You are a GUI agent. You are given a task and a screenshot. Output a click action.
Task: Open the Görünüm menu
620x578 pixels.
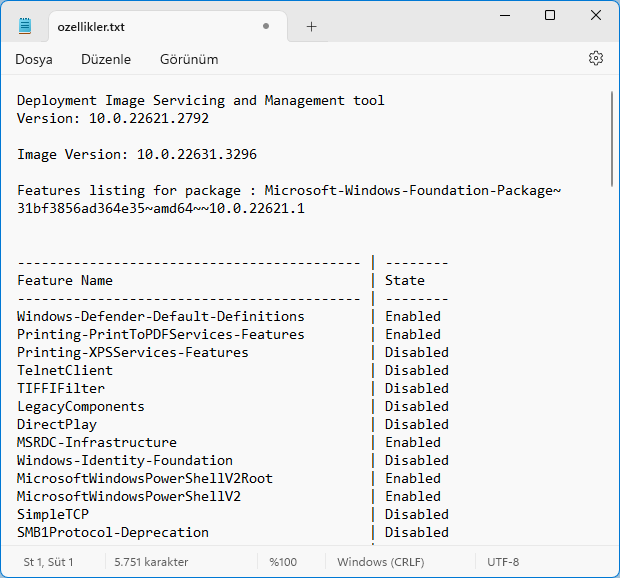(189, 59)
